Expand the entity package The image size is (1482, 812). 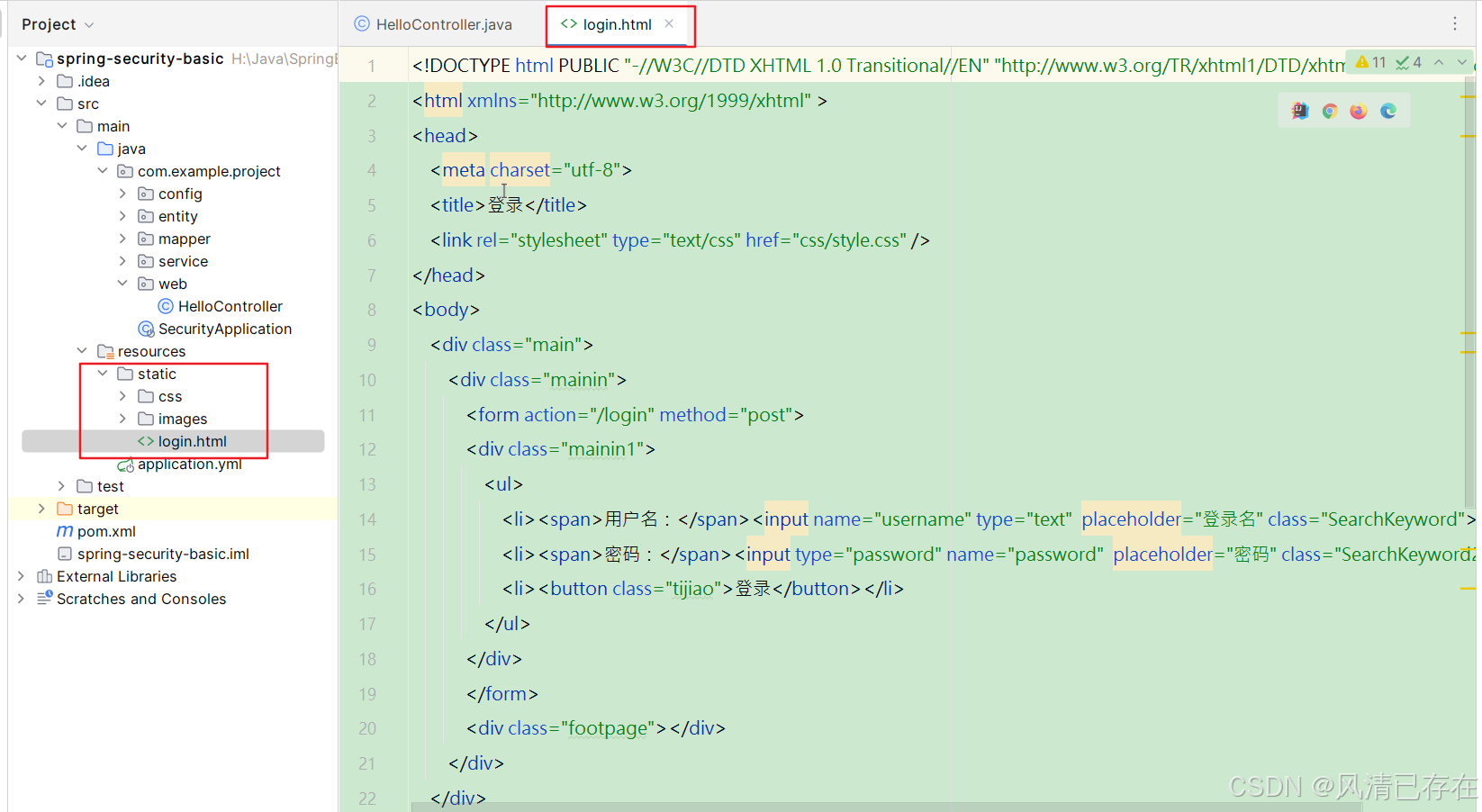tap(122, 216)
